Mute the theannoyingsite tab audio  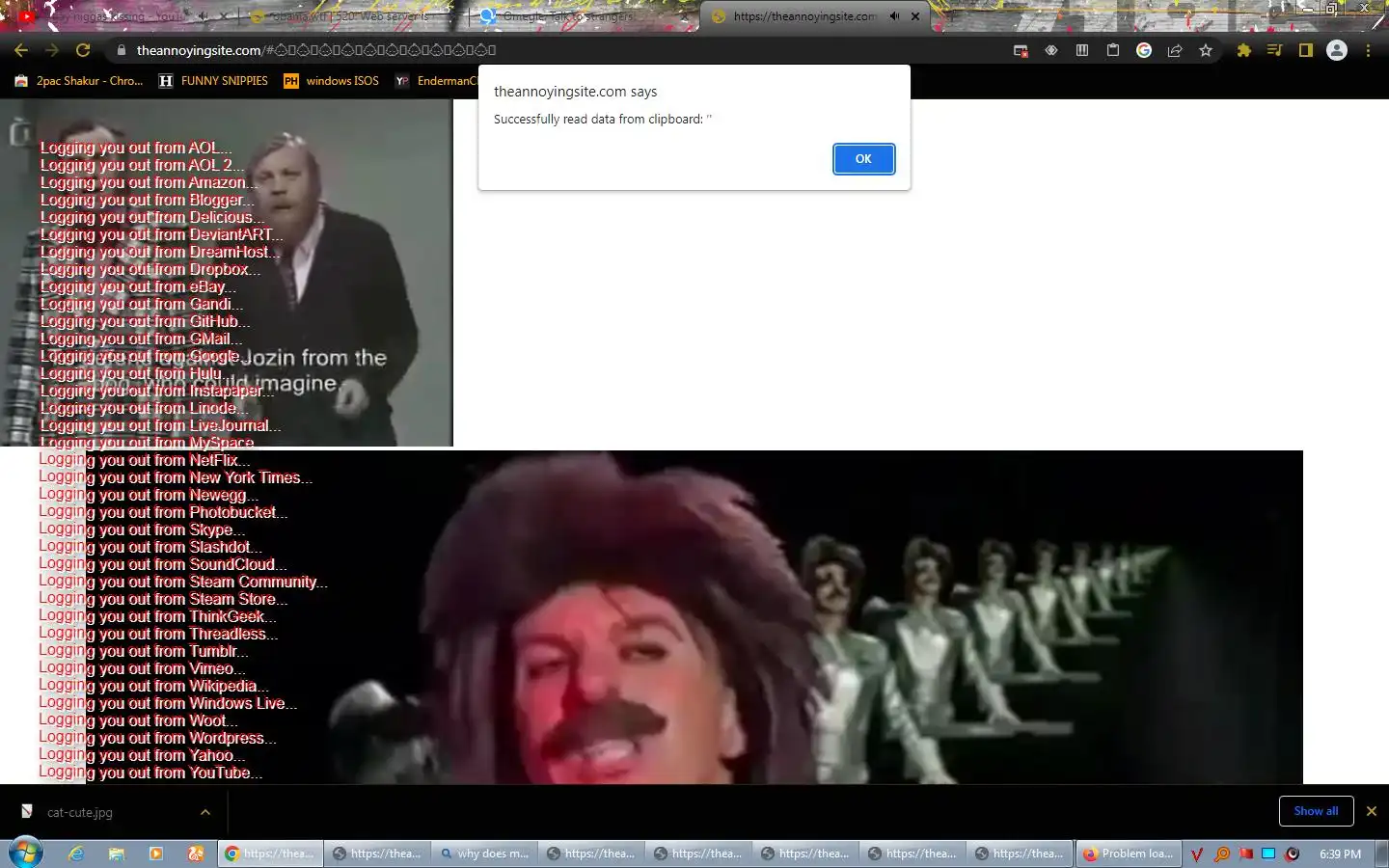pos(894,16)
